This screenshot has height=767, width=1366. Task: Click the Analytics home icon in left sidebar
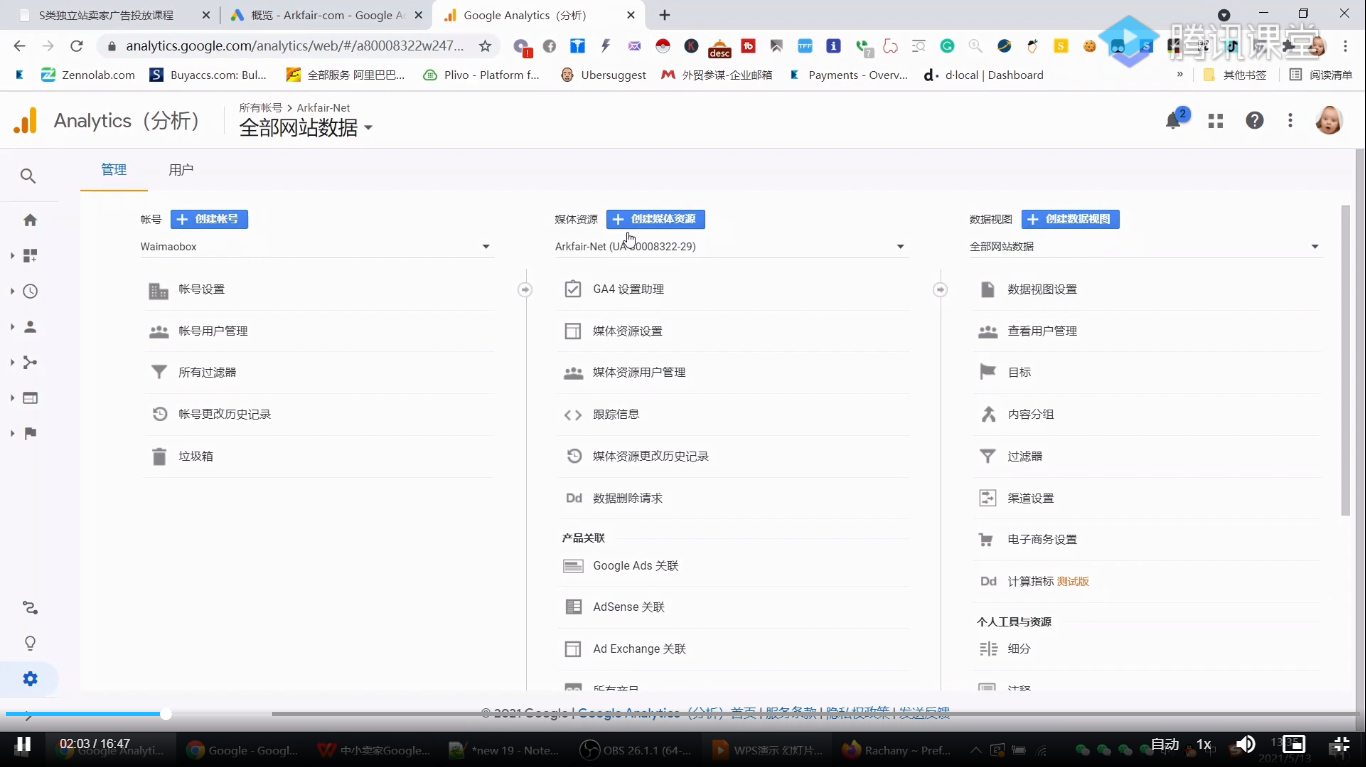pyautogui.click(x=29, y=219)
